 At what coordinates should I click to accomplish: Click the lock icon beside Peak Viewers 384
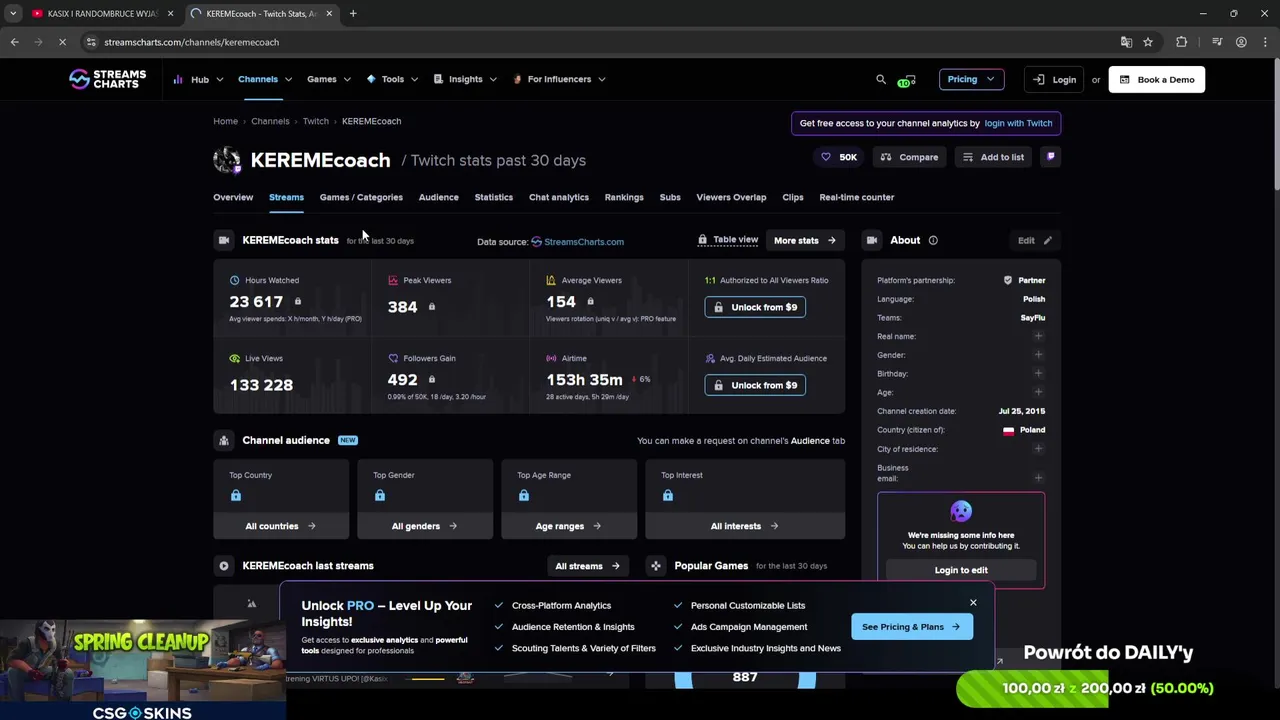432,307
